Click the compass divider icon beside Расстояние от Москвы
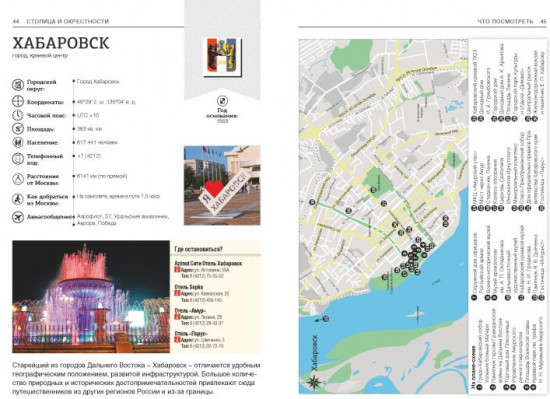 point(18,179)
